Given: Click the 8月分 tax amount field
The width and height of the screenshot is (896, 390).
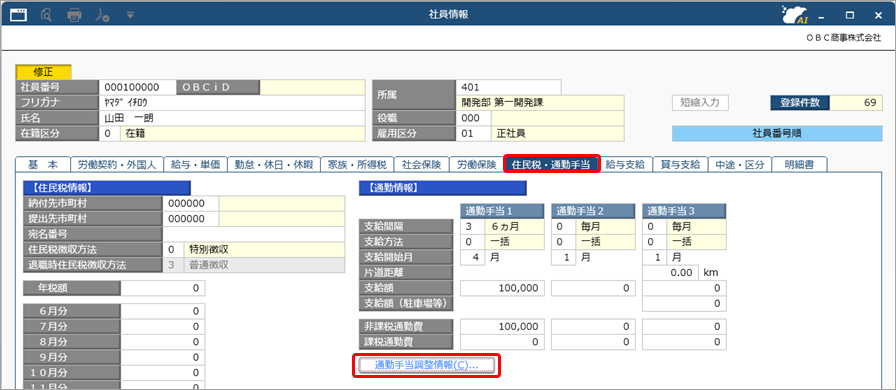Looking at the screenshot, I should point(162,343).
